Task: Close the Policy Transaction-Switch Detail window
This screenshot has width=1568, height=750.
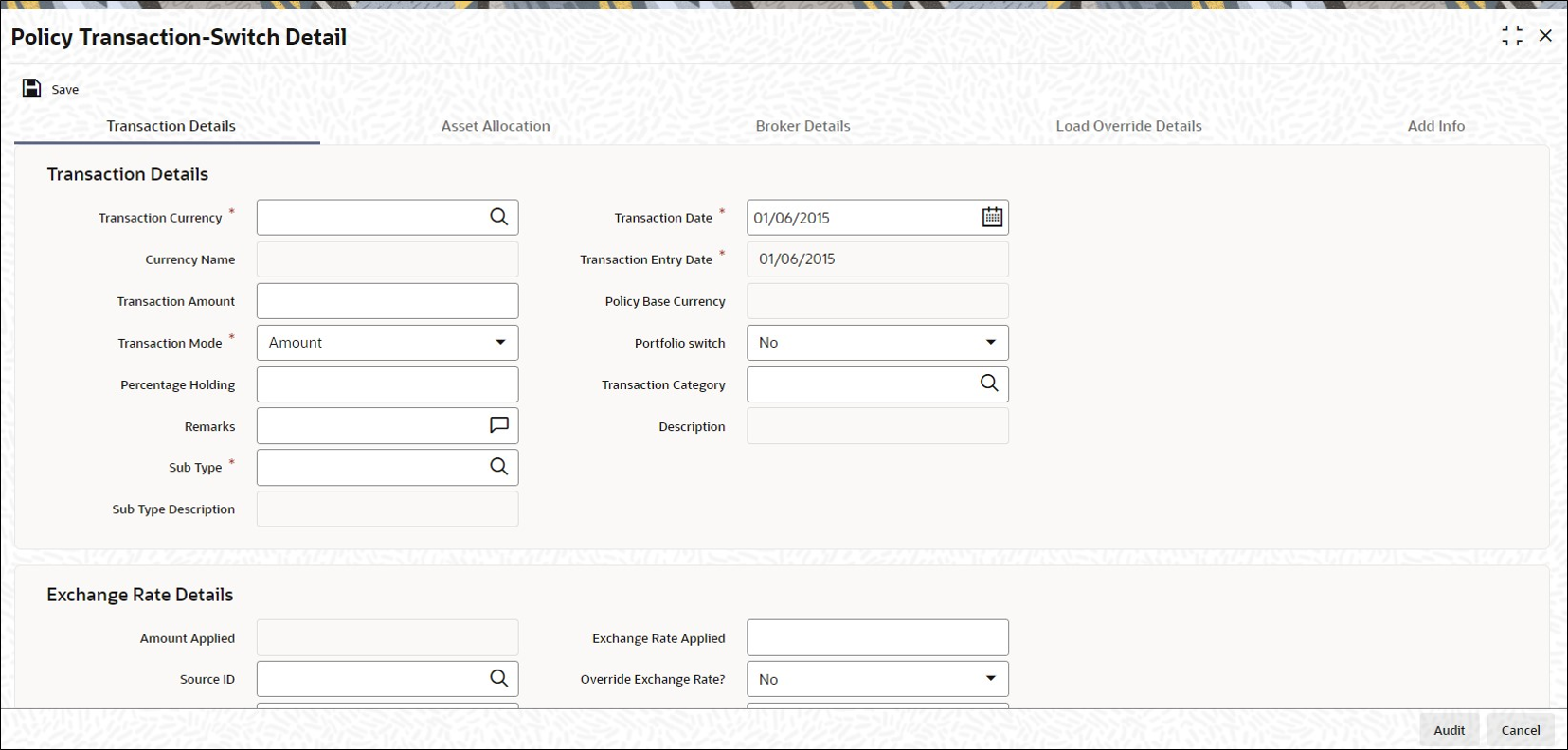Action: [1545, 36]
